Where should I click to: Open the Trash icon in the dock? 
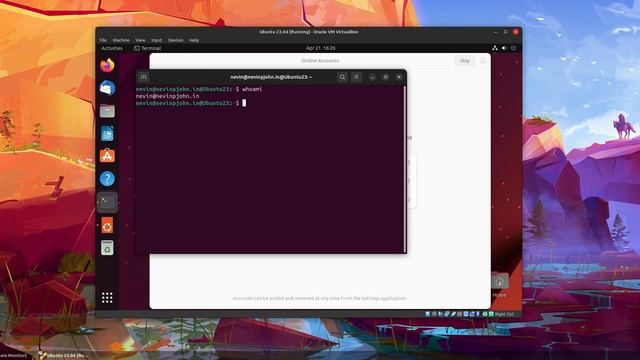(107, 248)
